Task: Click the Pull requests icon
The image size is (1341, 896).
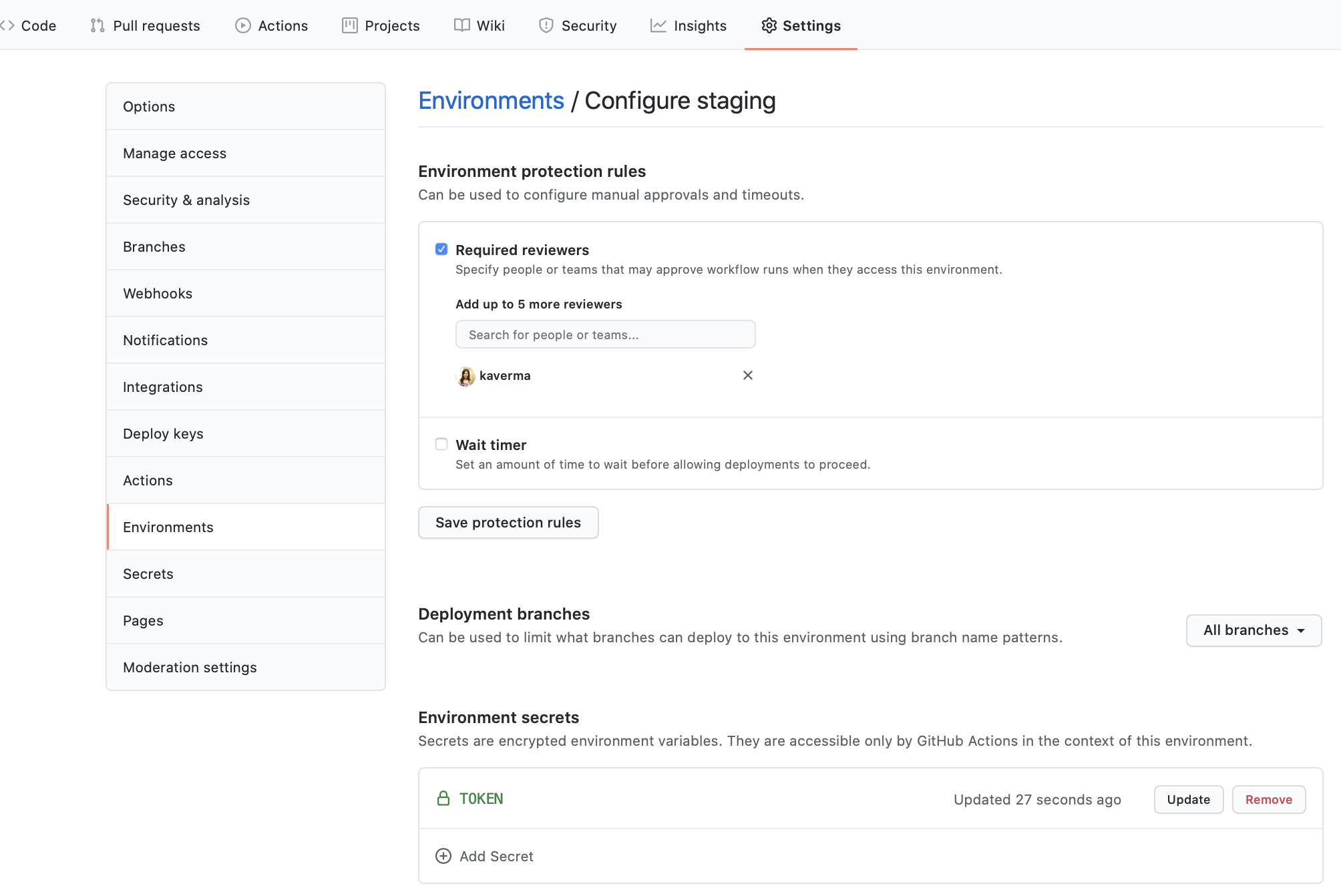Action: click(98, 25)
